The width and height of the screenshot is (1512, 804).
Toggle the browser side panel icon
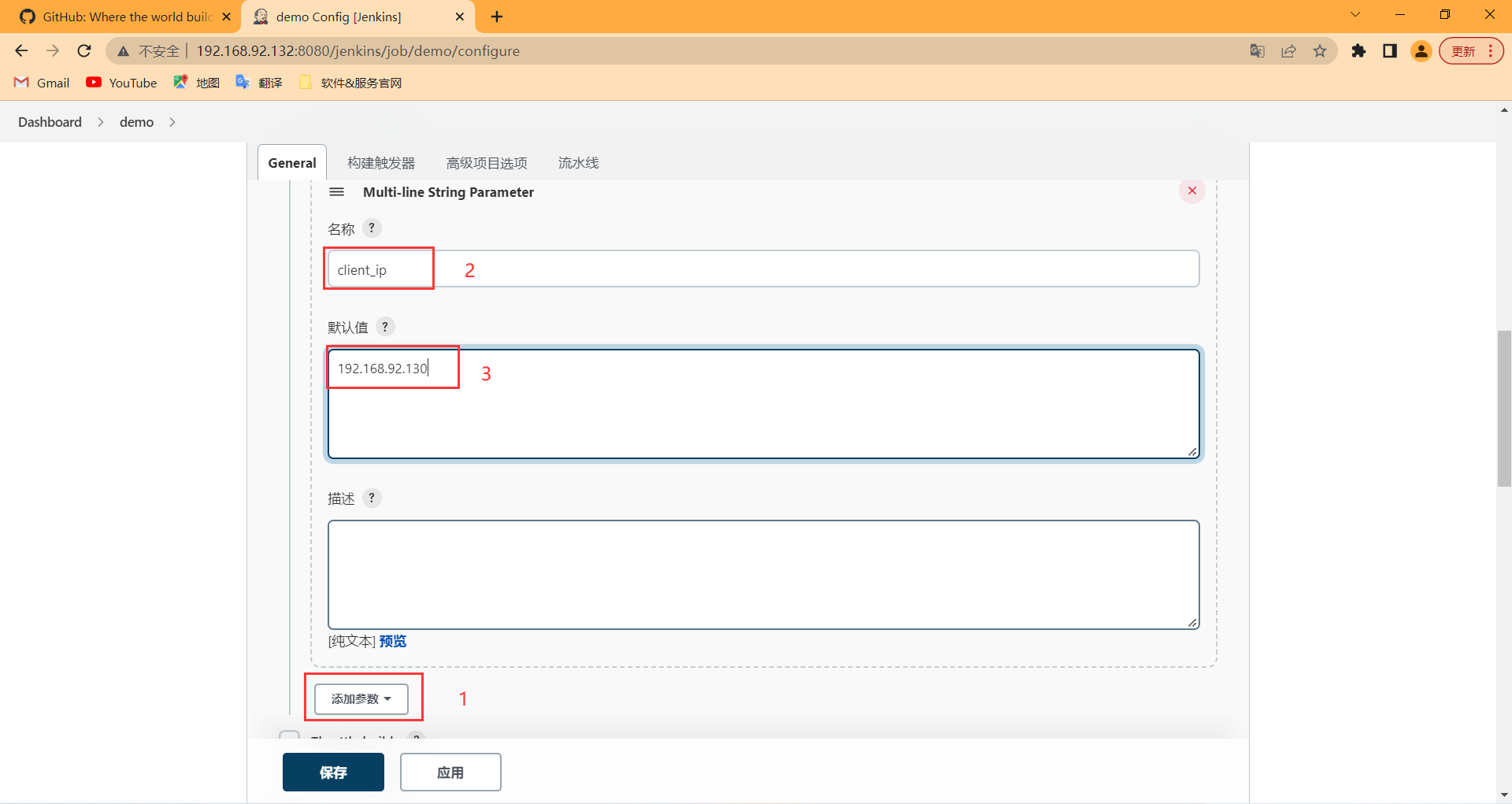click(1390, 51)
